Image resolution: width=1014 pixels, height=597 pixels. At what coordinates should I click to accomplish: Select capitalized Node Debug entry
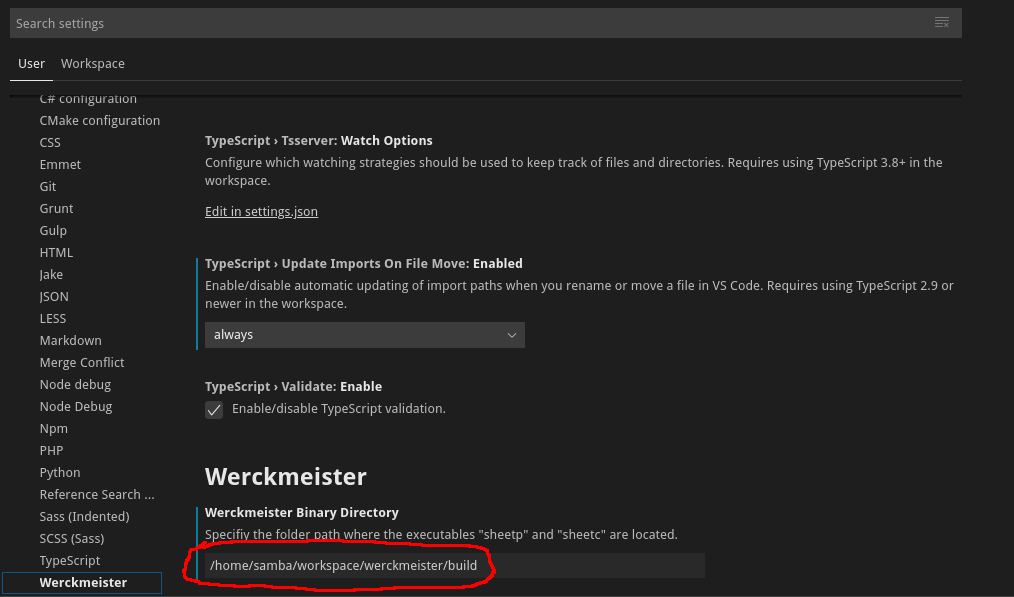[76, 406]
